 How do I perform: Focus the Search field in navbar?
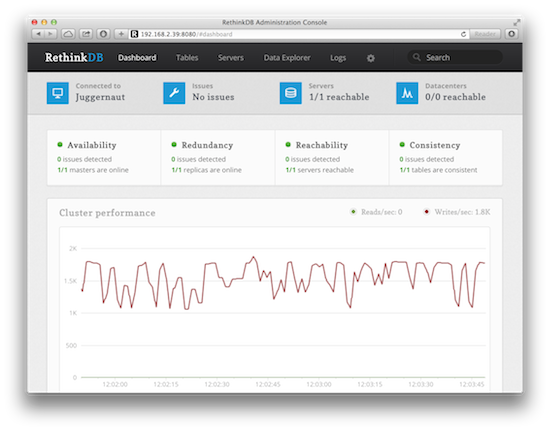tap(455, 57)
